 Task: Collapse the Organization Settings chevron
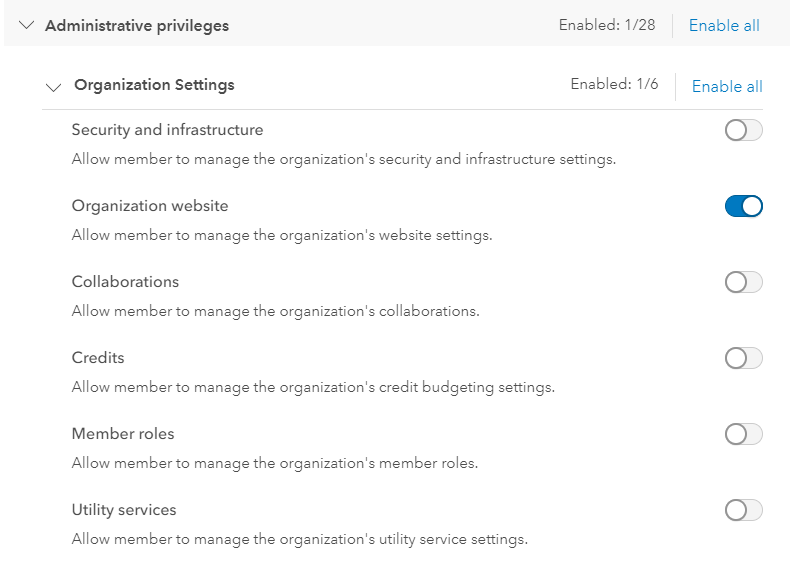[x=54, y=86]
